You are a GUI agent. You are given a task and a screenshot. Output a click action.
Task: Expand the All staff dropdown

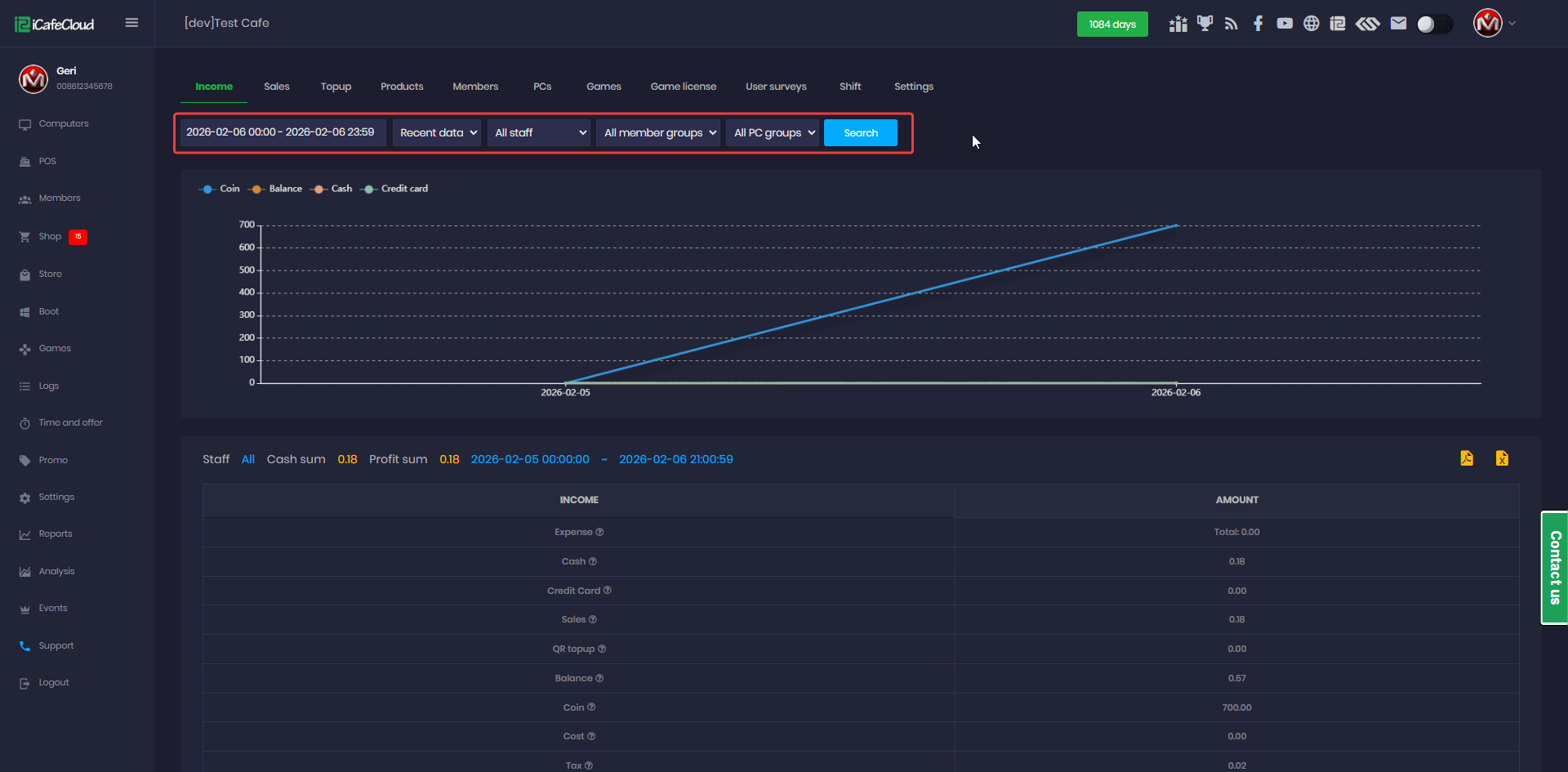(x=539, y=132)
